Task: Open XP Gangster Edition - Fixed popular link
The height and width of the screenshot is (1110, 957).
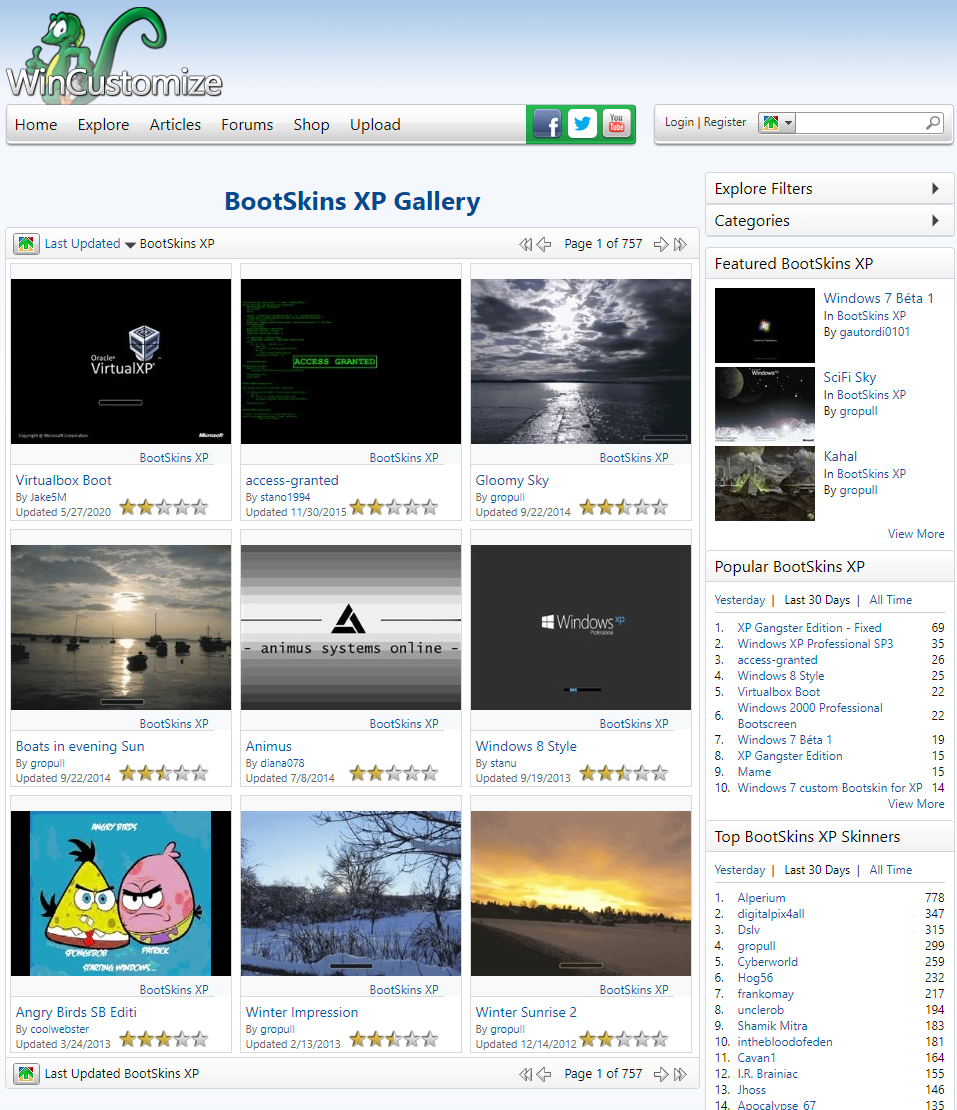Action: coord(809,628)
